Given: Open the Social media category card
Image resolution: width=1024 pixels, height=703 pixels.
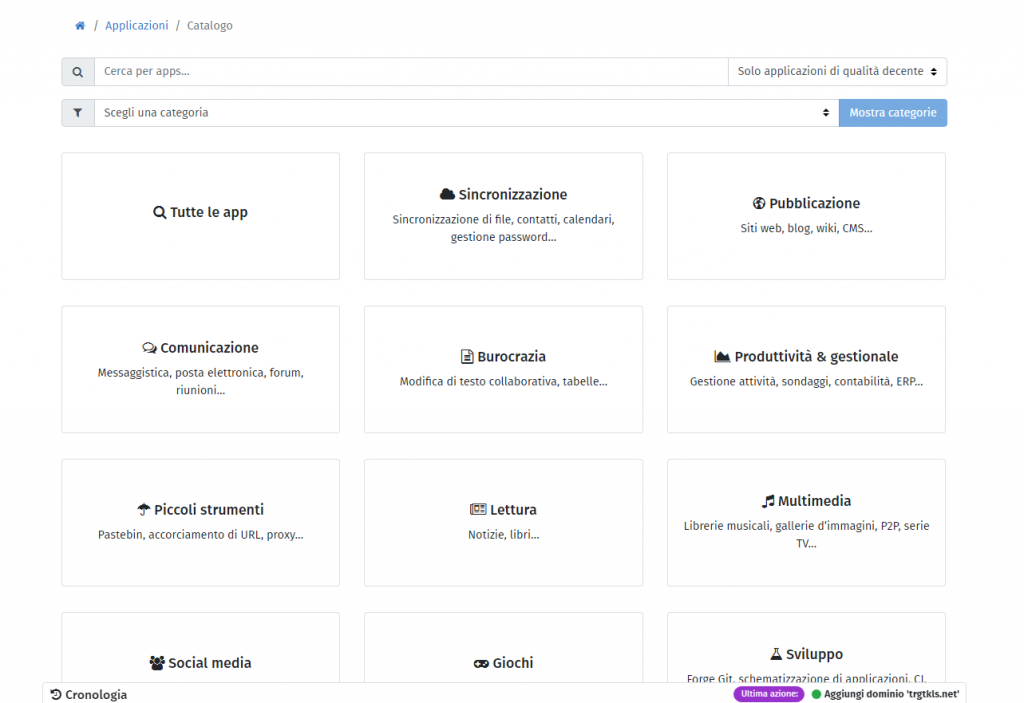Looking at the screenshot, I should (200, 662).
